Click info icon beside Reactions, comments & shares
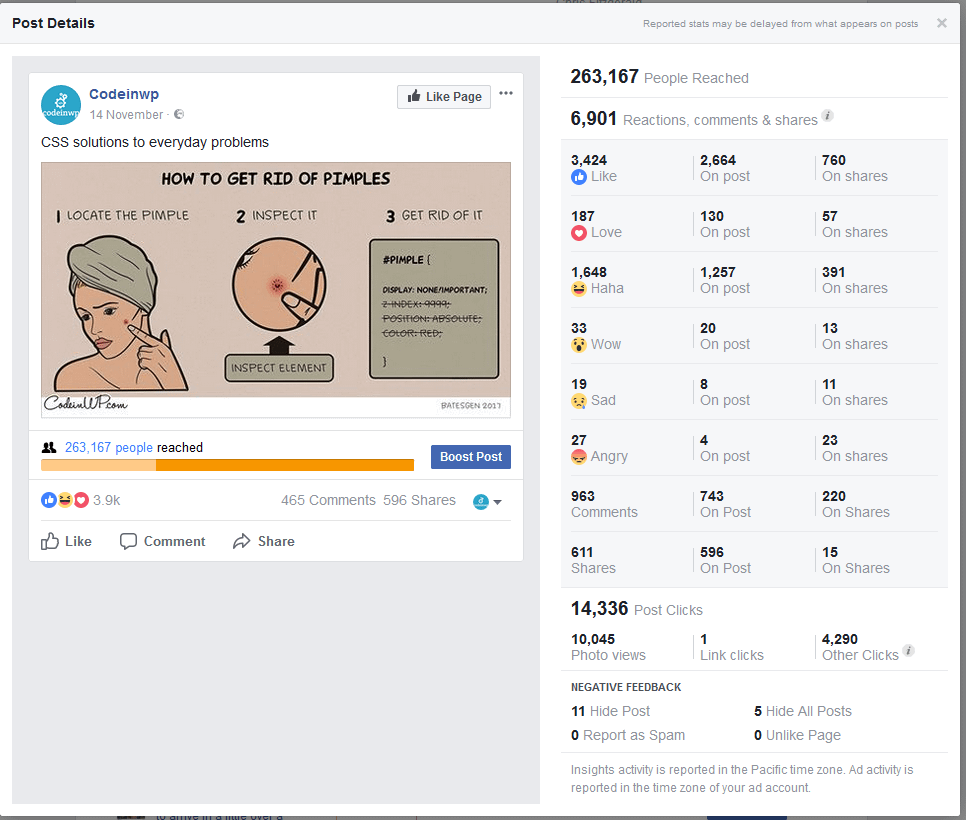966x820 pixels. coord(828,117)
